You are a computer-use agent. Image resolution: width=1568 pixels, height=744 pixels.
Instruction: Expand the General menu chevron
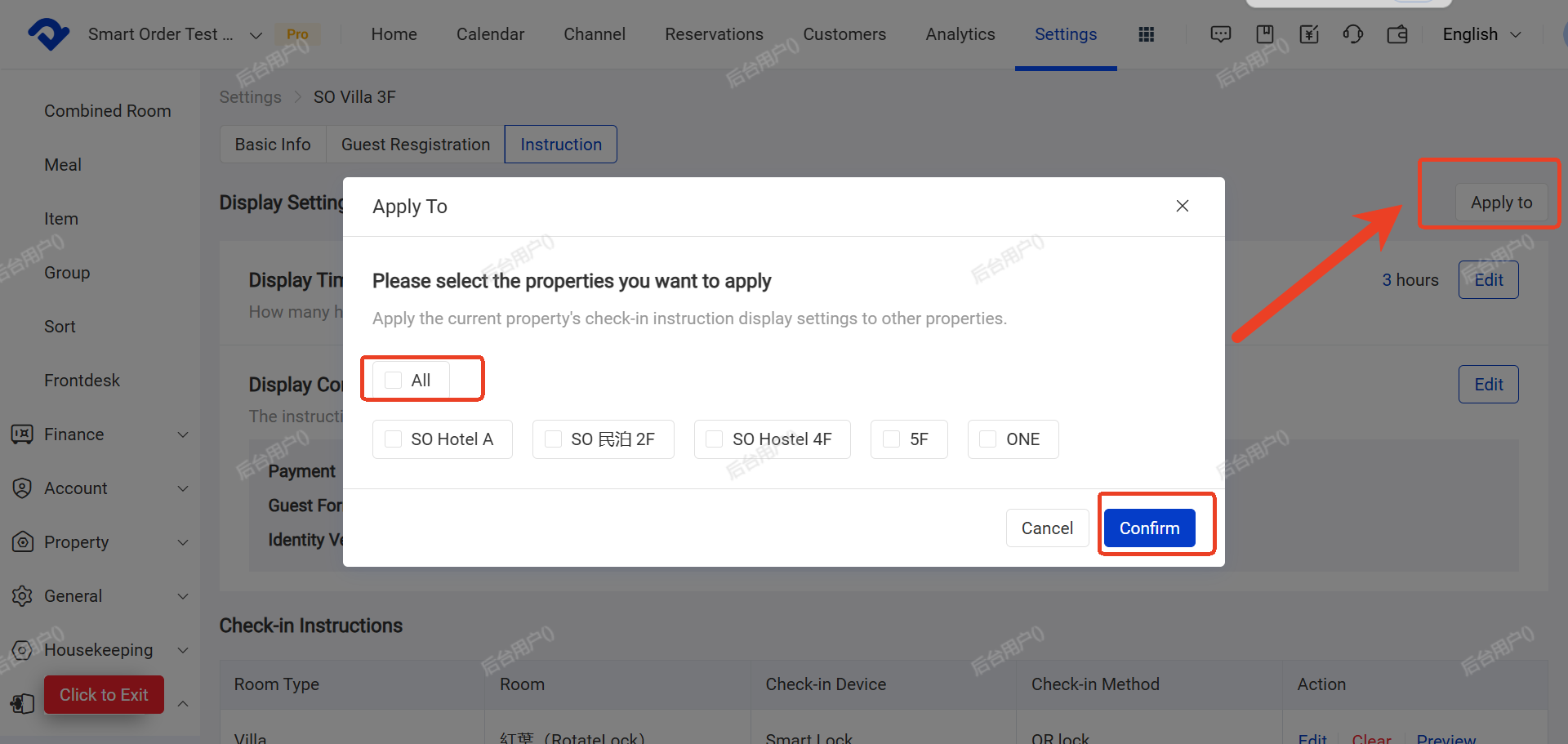[x=183, y=596]
